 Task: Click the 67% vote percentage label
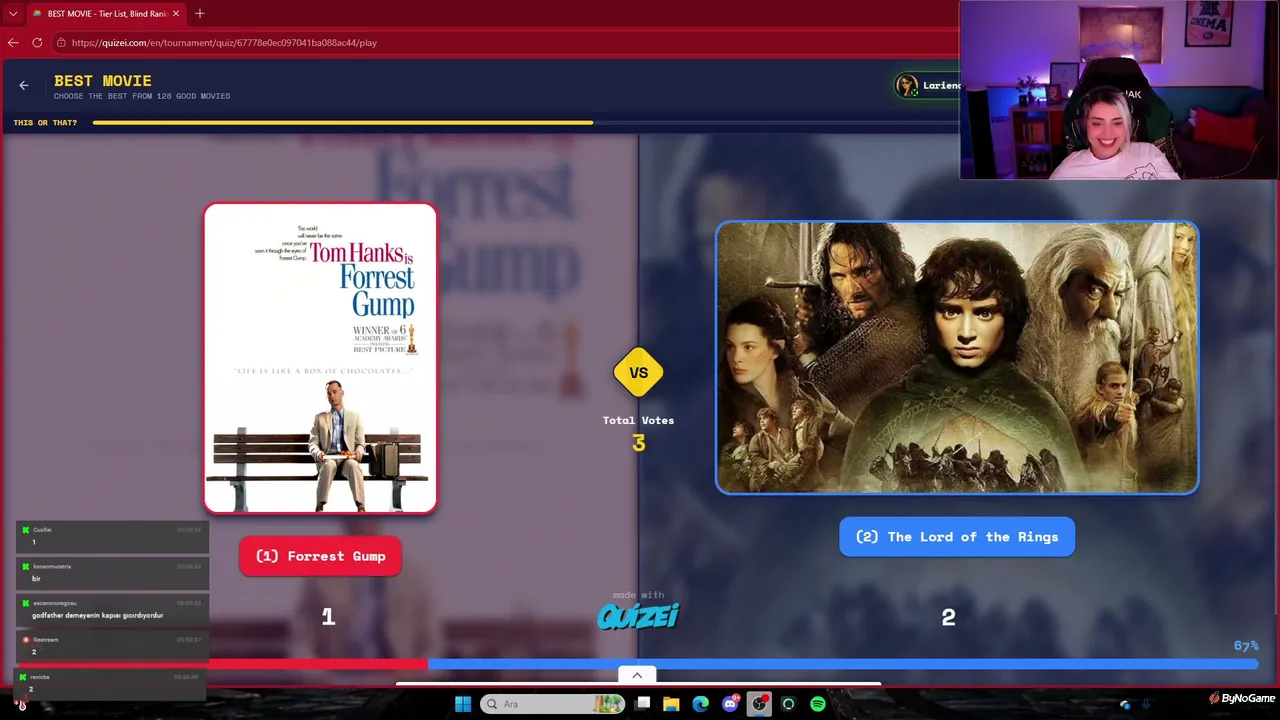tap(1246, 646)
